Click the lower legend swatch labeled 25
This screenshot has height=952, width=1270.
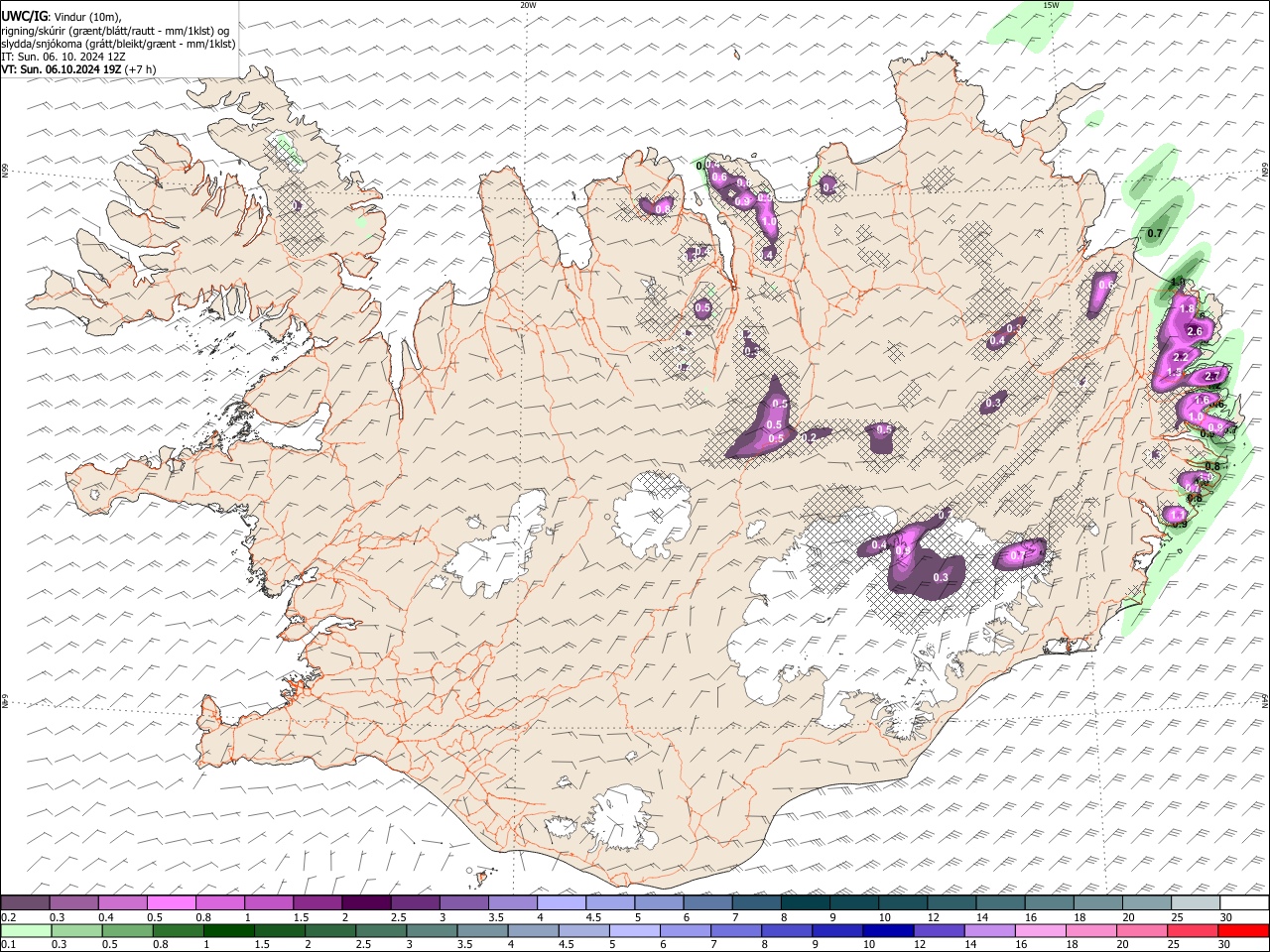point(1193,930)
